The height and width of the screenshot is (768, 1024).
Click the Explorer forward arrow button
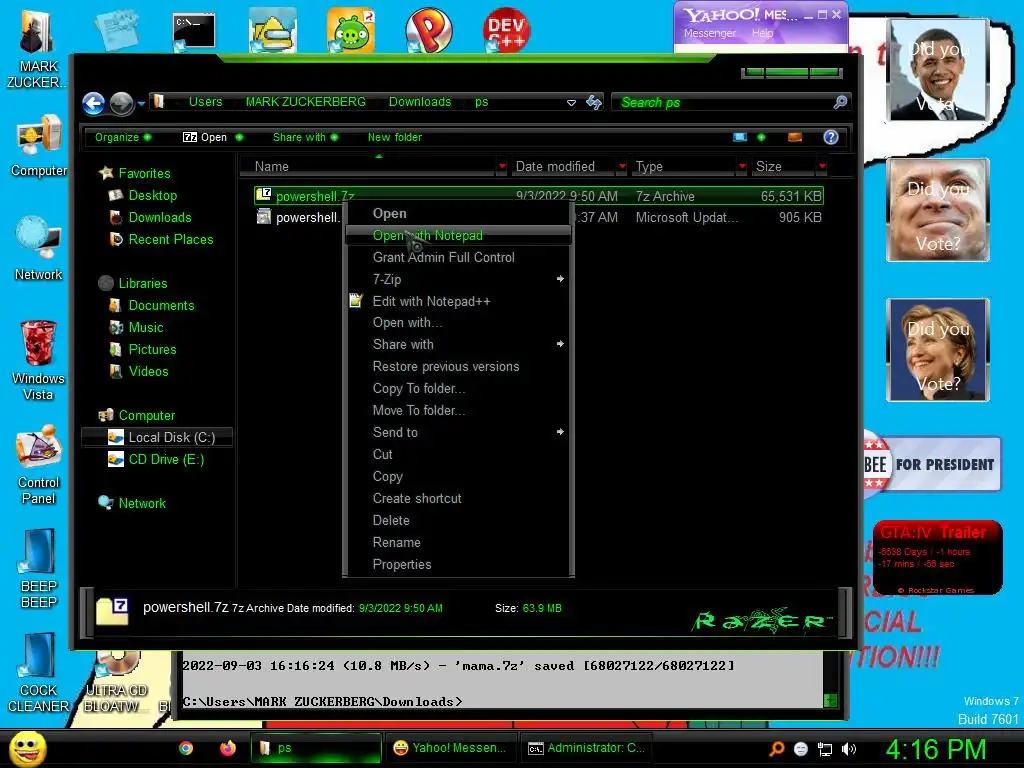pos(121,103)
